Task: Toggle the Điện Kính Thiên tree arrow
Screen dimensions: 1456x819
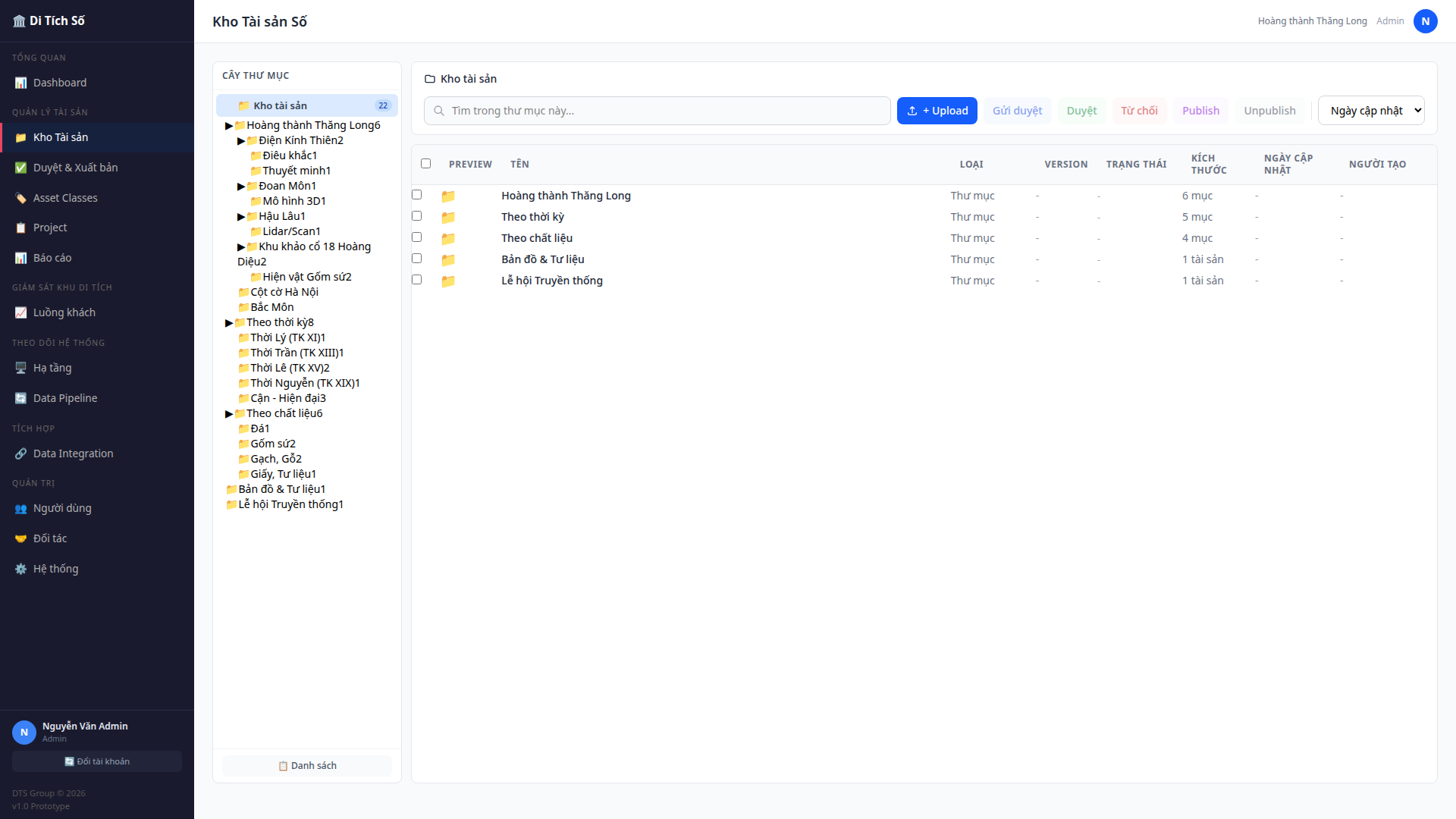Action: tap(241, 141)
